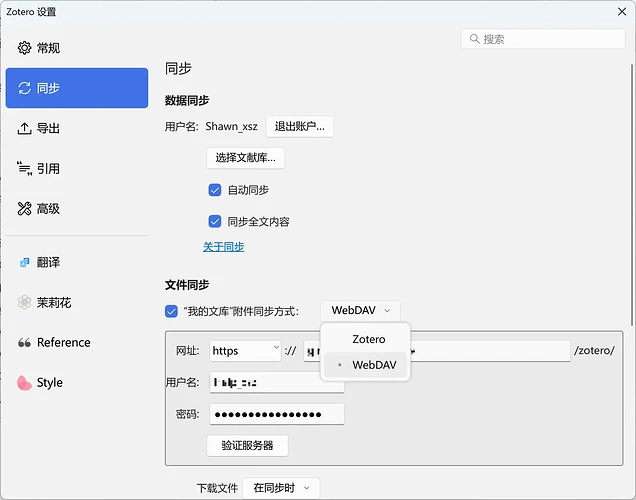This screenshot has width=636, height=500.
Task: Click the 验证服务器 button
Action: [x=247, y=446]
